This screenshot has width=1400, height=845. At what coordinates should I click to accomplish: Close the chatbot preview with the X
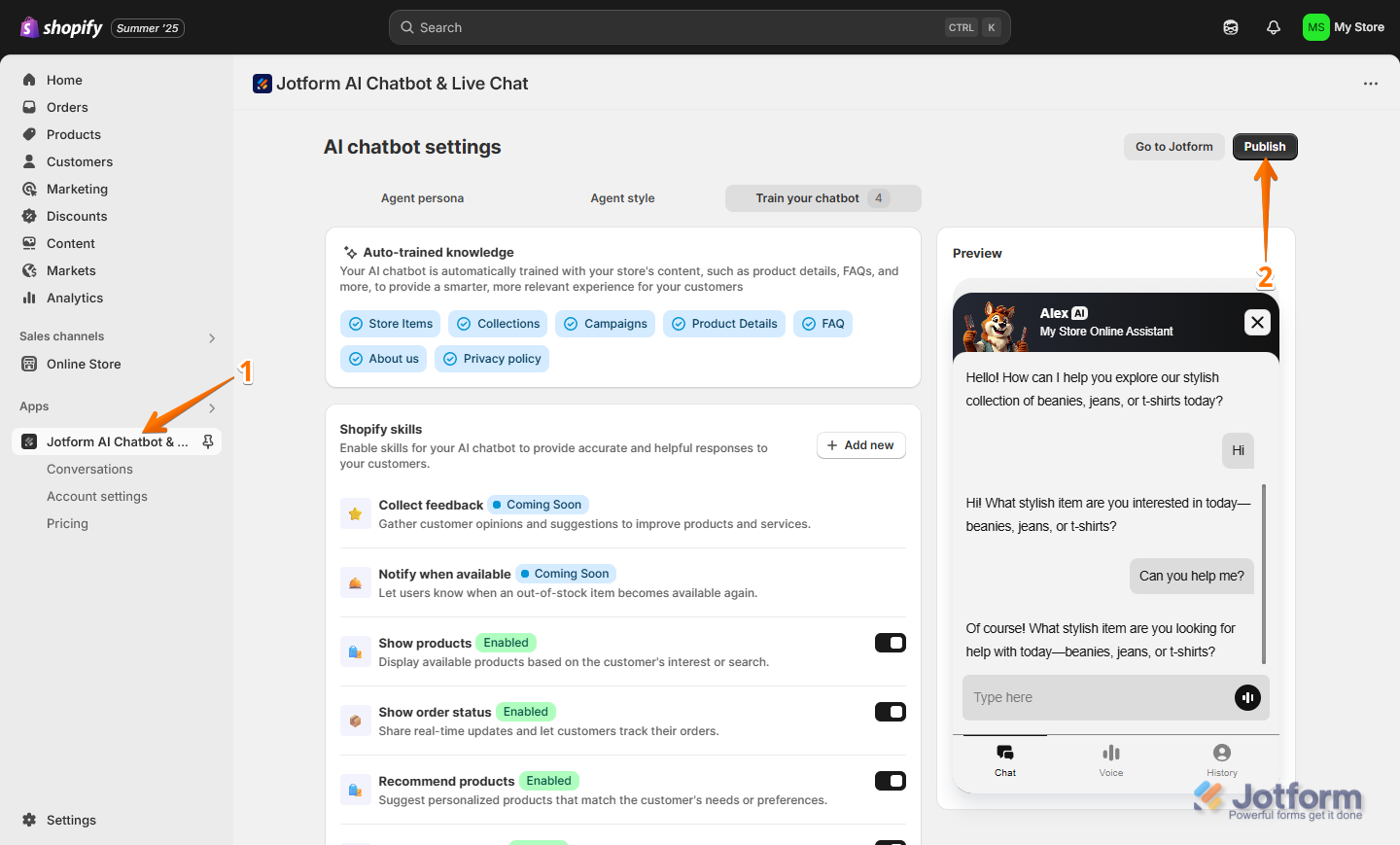[1257, 322]
